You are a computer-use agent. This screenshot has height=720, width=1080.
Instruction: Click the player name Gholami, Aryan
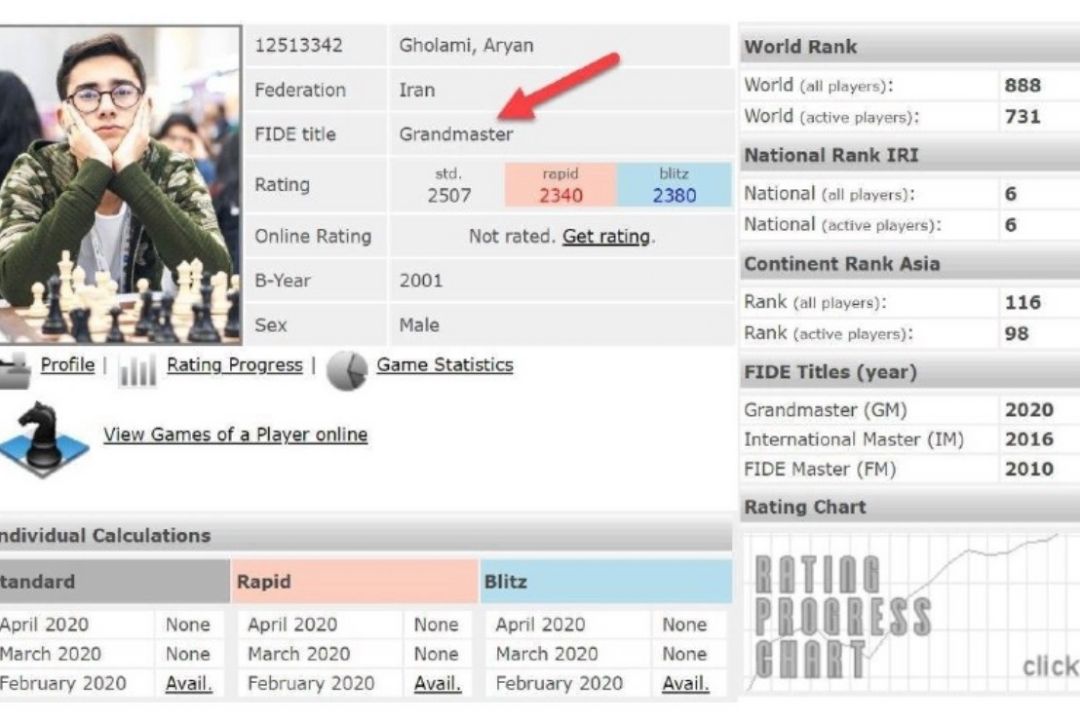[466, 45]
